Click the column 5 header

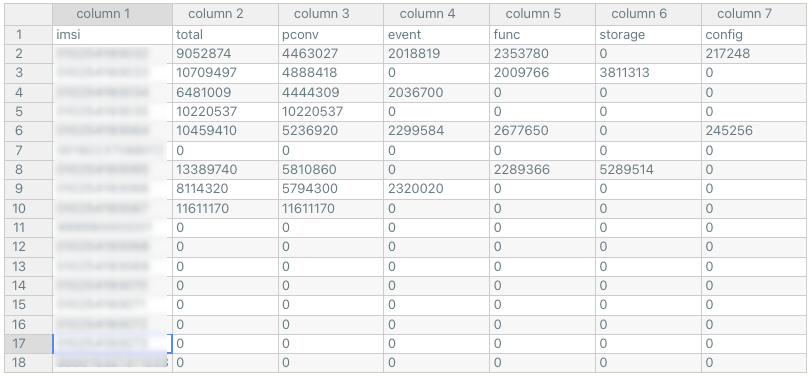(x=543, y=14)
